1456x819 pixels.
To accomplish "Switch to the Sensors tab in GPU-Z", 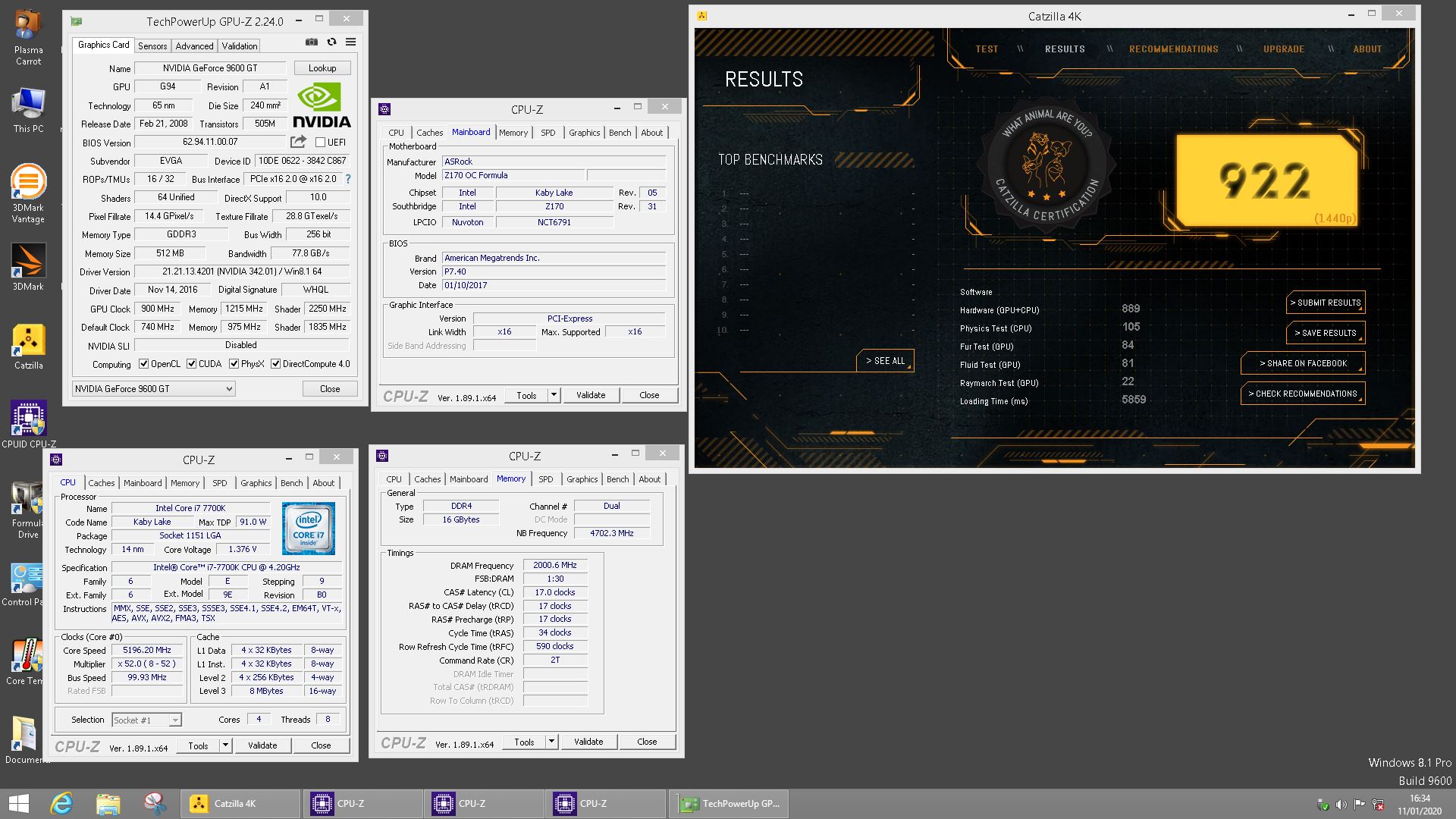I will click(x=152, y=45).
